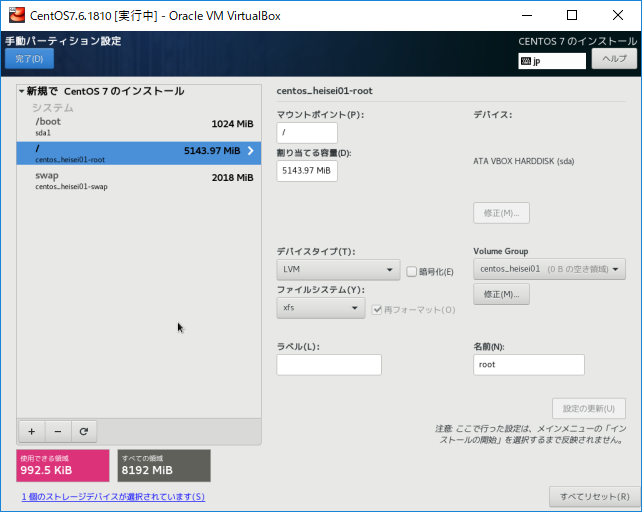Select the /boot sda1 partition row
This screenshot has width=642, height=512.
tap(139, 127)
